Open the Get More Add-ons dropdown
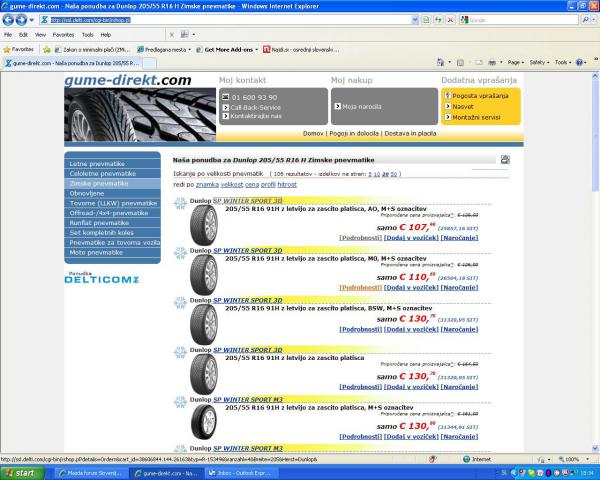 227,49
